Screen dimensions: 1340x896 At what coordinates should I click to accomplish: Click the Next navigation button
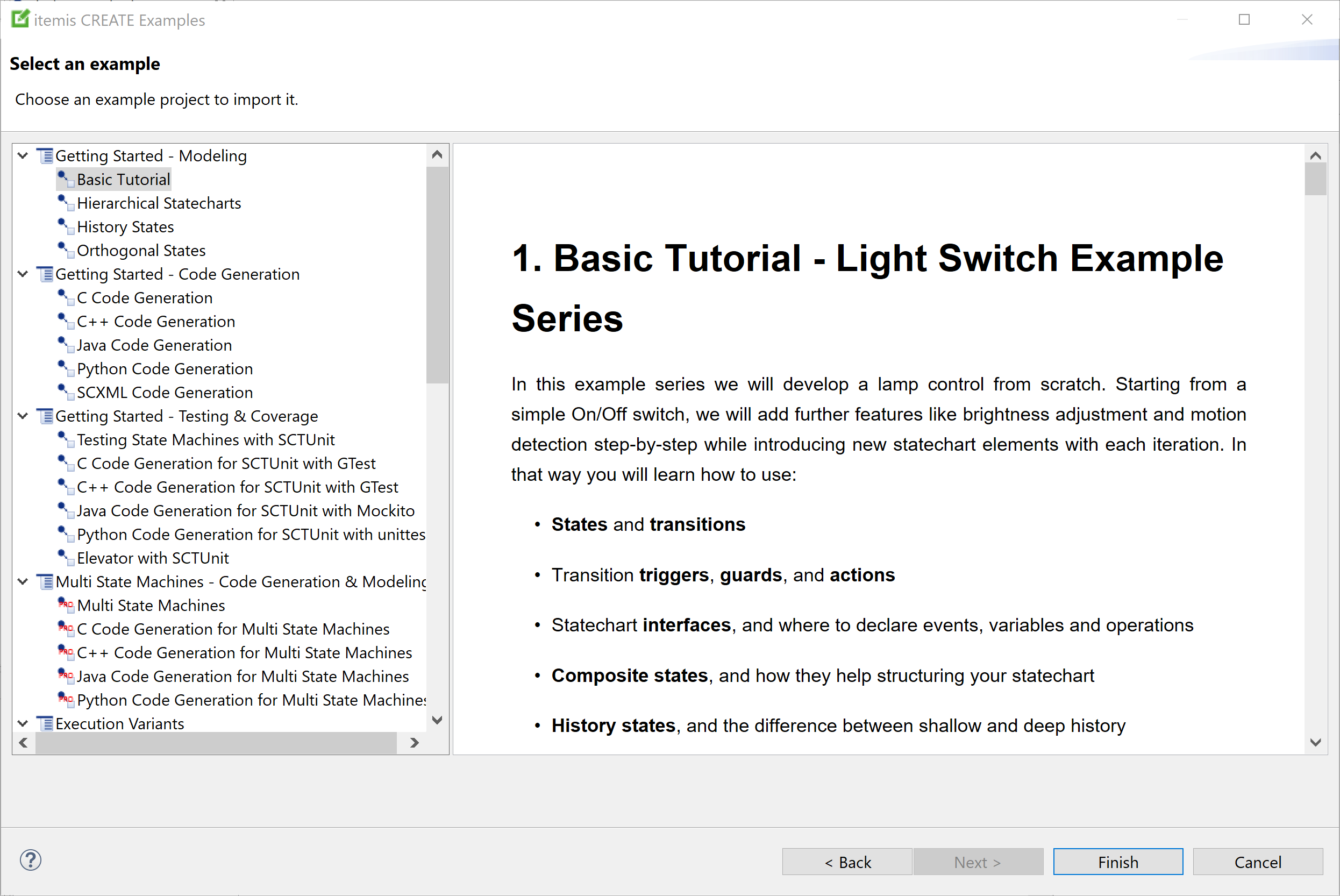[x=978, y=860]
